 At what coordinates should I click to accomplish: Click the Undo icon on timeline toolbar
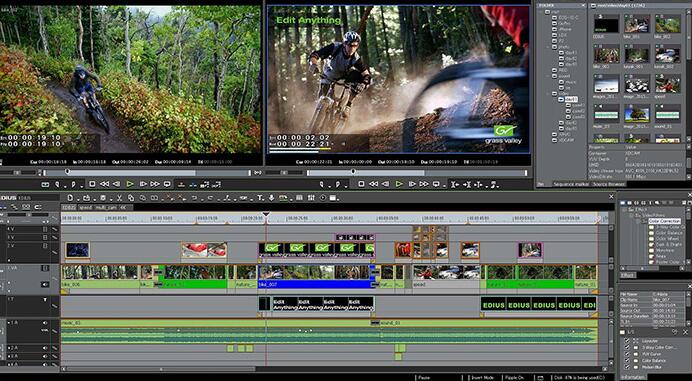point(194,198)
